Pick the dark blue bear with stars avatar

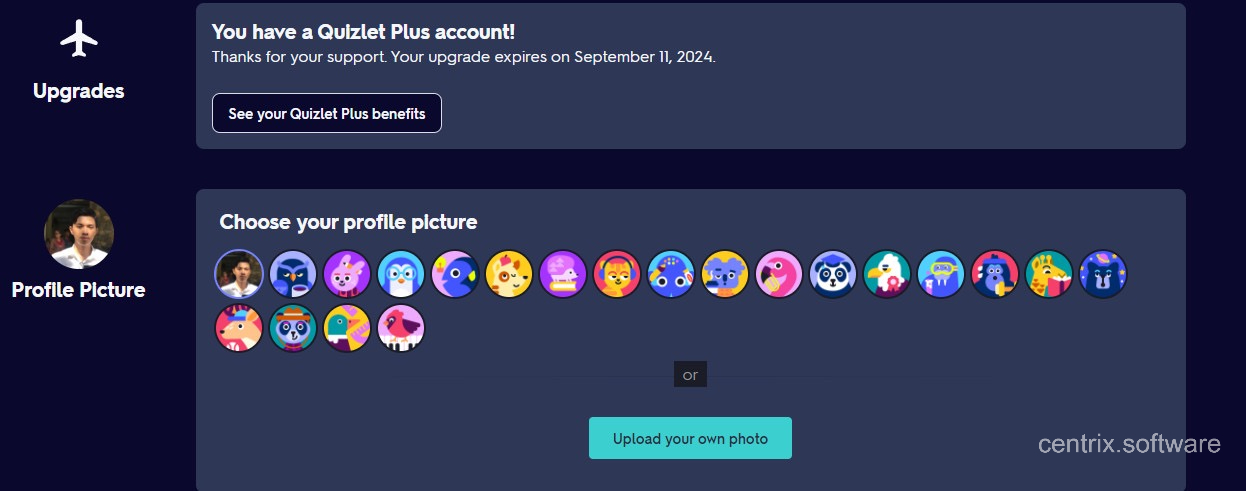point(1103,274)
